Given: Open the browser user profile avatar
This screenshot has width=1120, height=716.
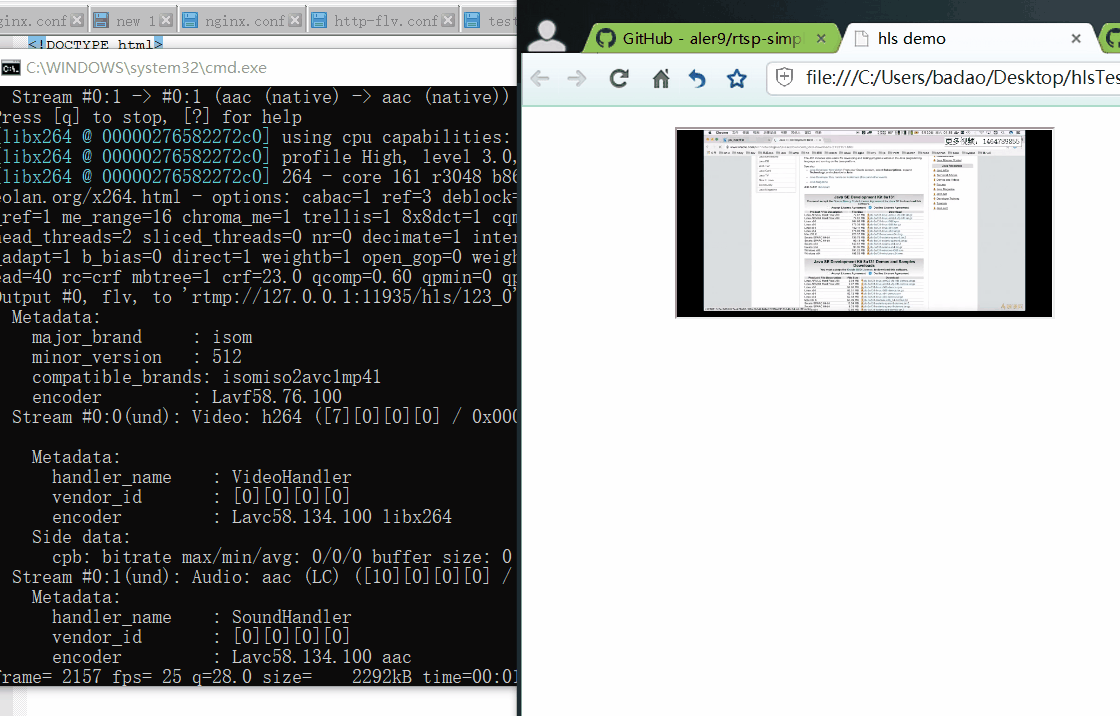Looking at the screenshot, I should coord(546,35).
